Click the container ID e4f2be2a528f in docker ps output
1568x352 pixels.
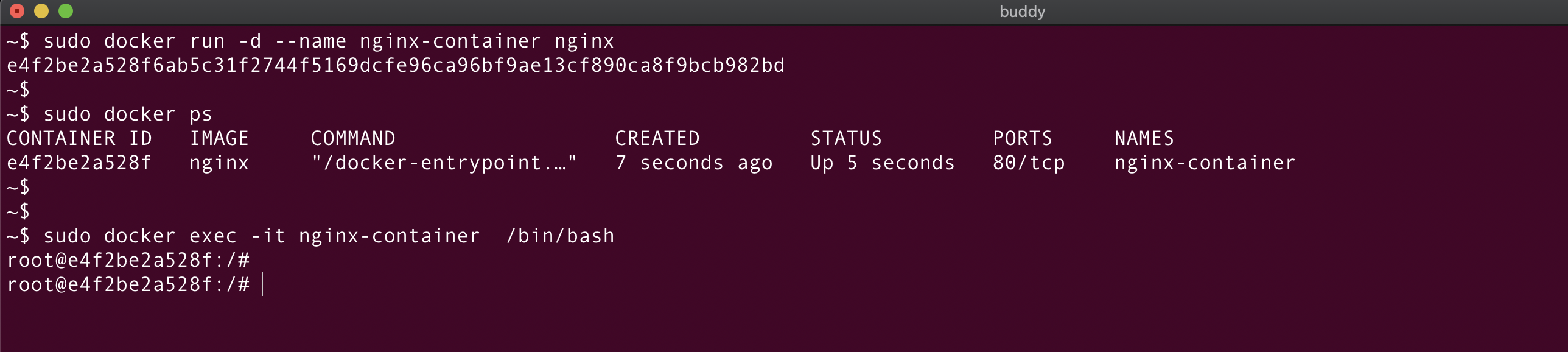click(x=79, y=163)
